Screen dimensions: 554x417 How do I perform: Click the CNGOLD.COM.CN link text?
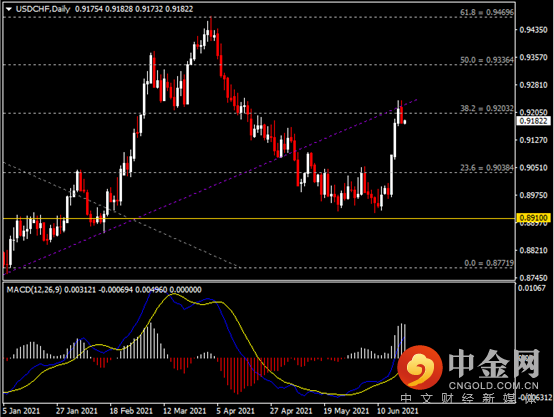[494, 386]
